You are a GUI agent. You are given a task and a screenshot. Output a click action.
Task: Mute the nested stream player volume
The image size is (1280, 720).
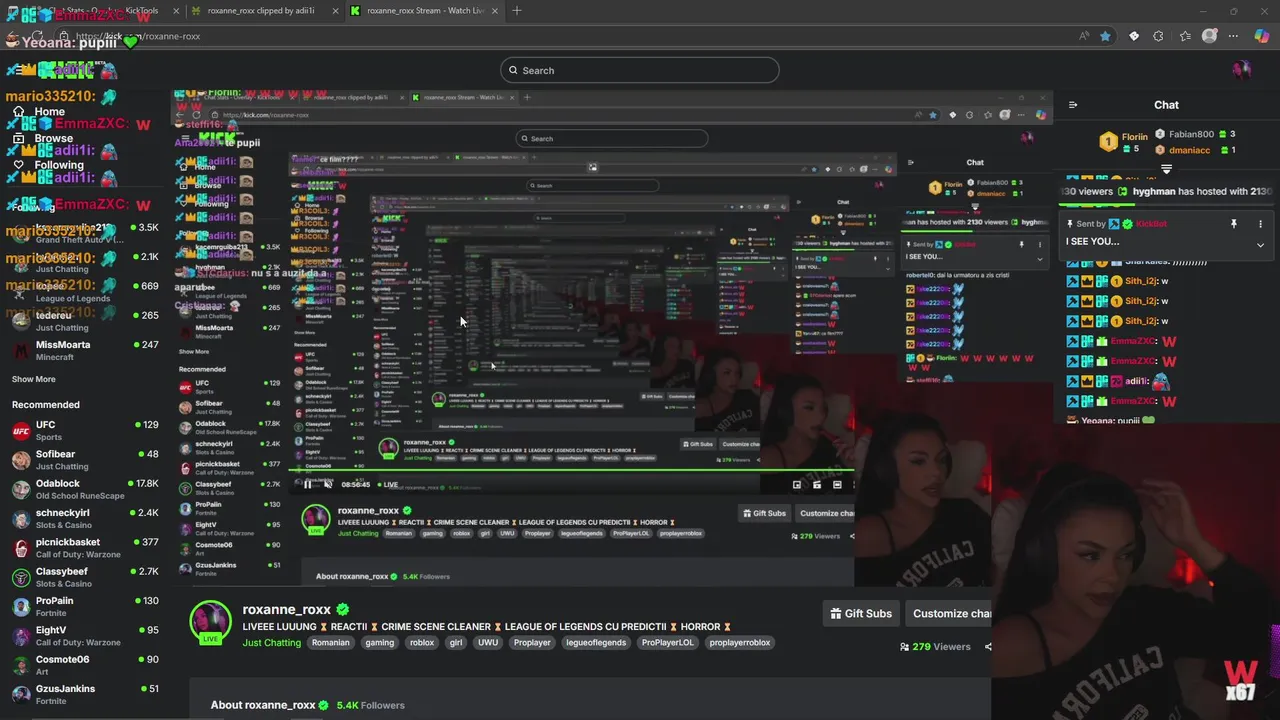coord(327,484)
